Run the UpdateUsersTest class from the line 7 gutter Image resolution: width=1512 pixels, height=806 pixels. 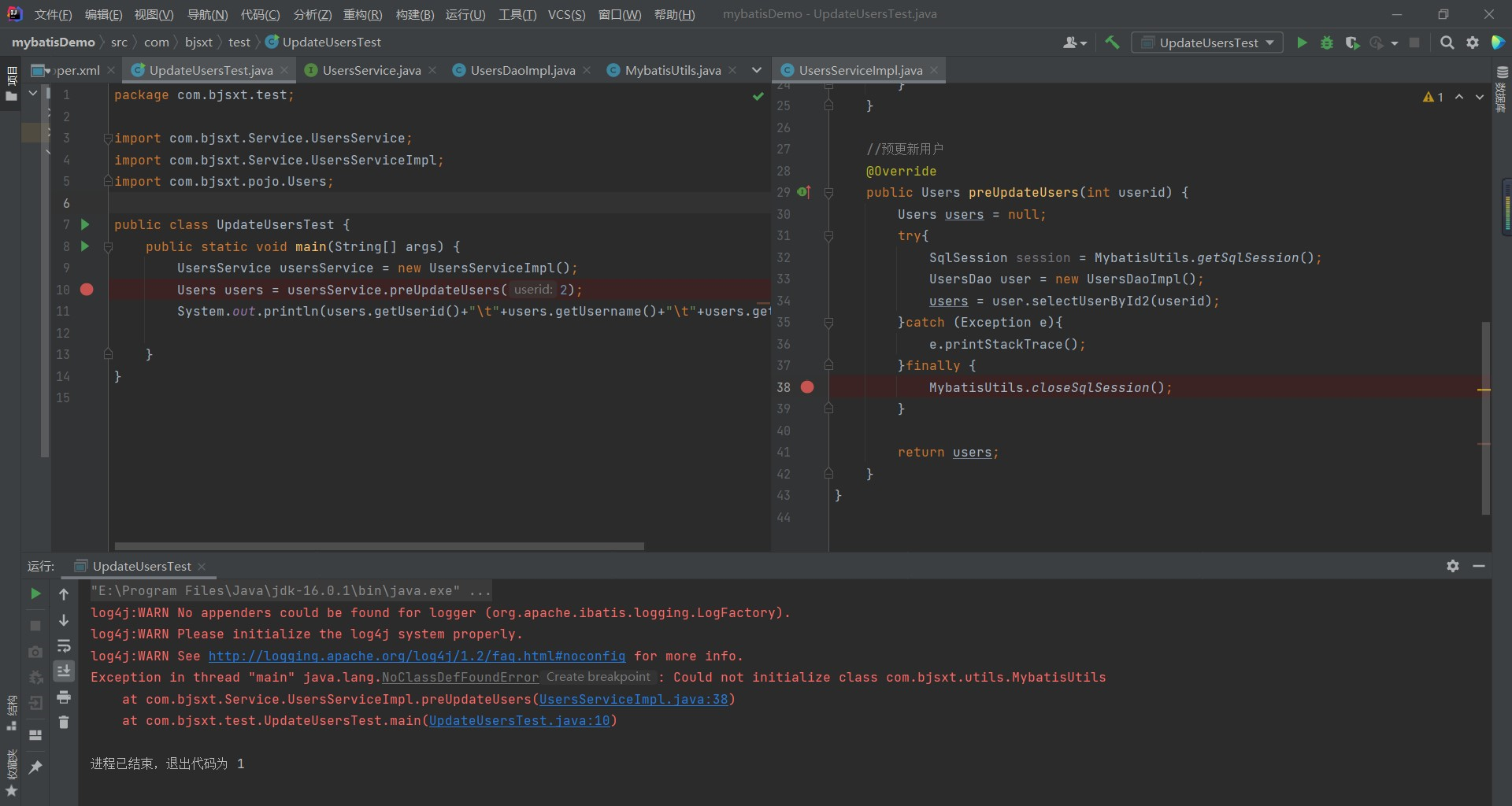85,224
